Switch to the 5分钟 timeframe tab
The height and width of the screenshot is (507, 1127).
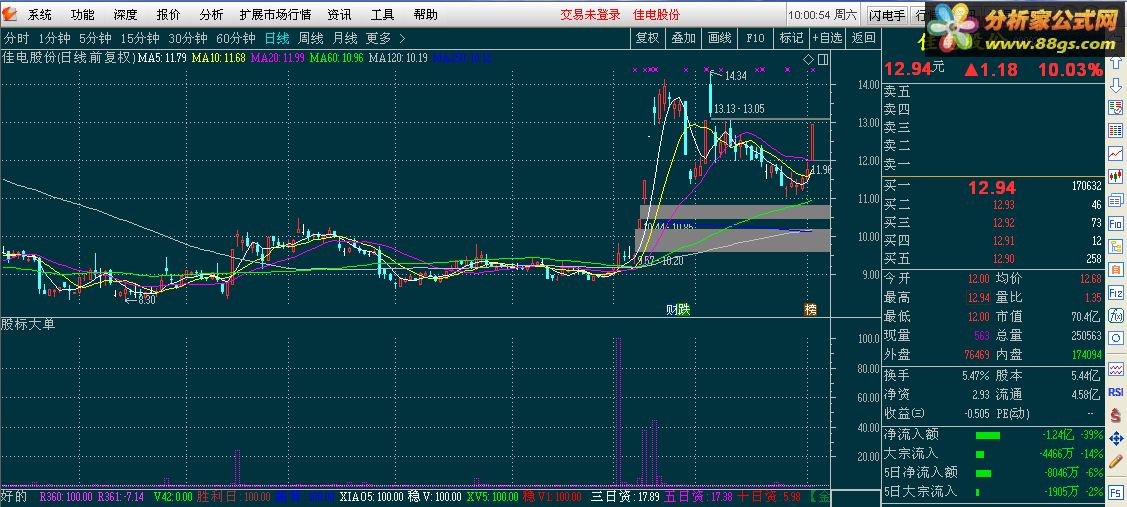pyautogui.click(x=95, y=38)
